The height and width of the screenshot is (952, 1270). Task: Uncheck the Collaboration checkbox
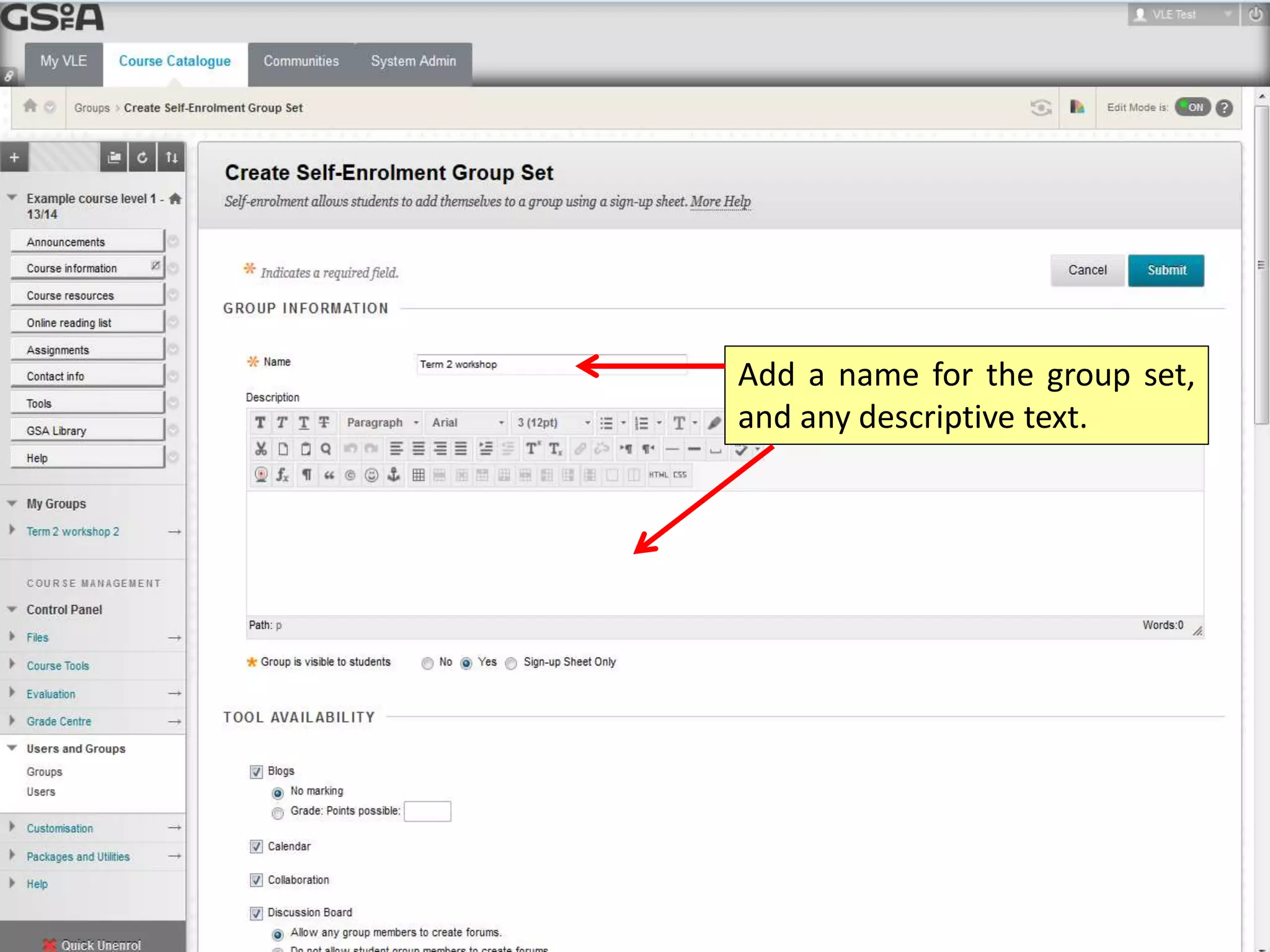pyautogui.click(x=256, y=881)
